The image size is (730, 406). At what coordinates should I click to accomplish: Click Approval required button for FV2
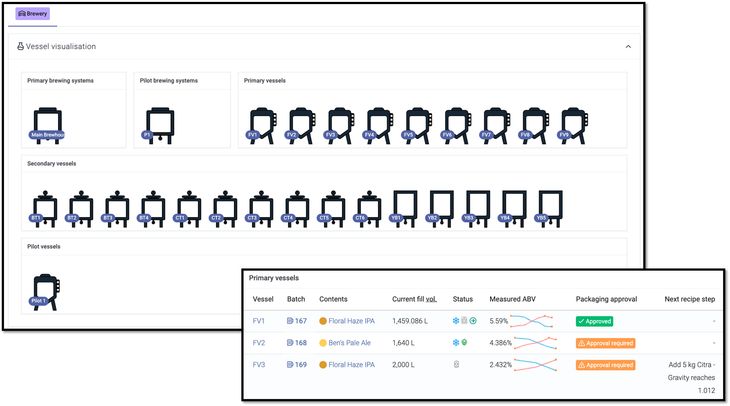606,343
